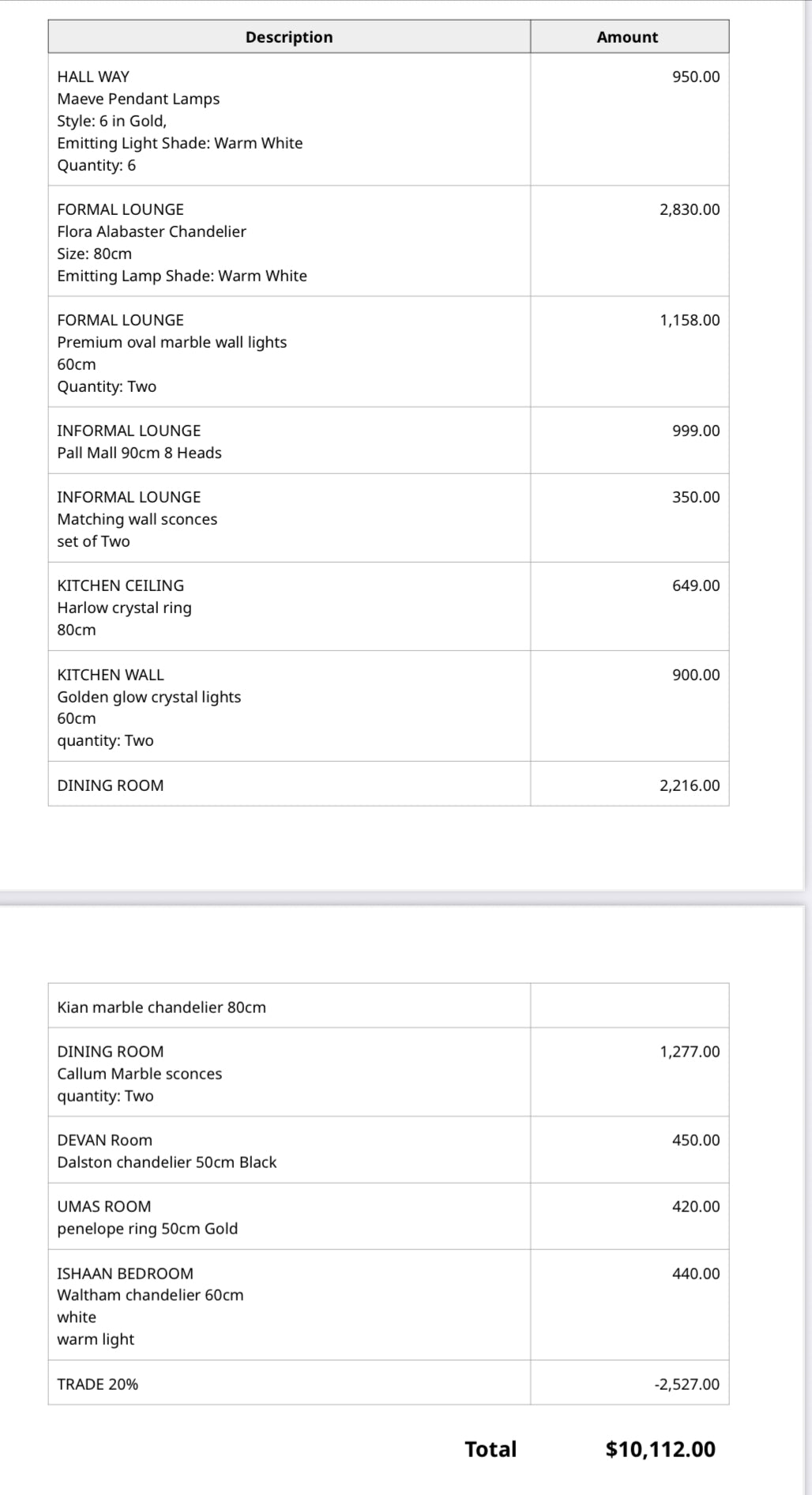This screenshot has width=812, height=1495.
Task: Click Dalston chandelier 50cm Black text
Action: 167,1162
